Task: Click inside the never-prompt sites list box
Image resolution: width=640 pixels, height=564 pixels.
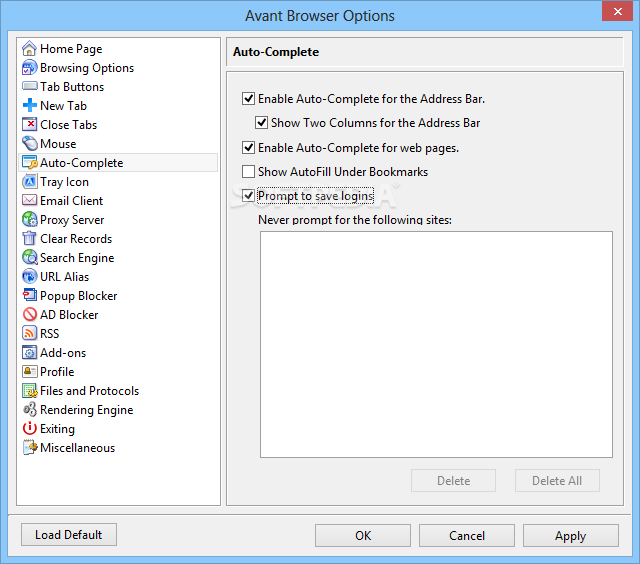Action: [x=436, y=344]
